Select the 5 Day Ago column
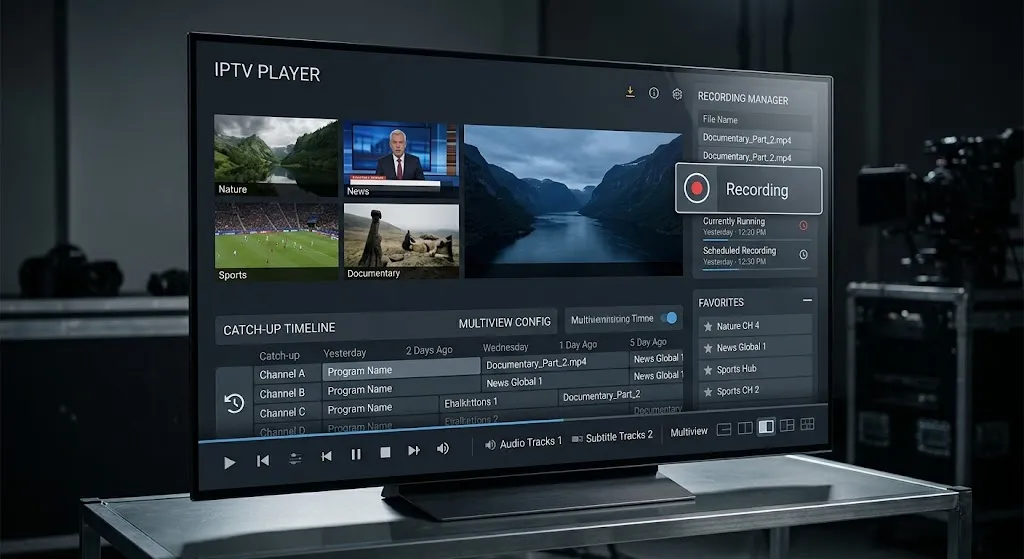 [648, 342]
